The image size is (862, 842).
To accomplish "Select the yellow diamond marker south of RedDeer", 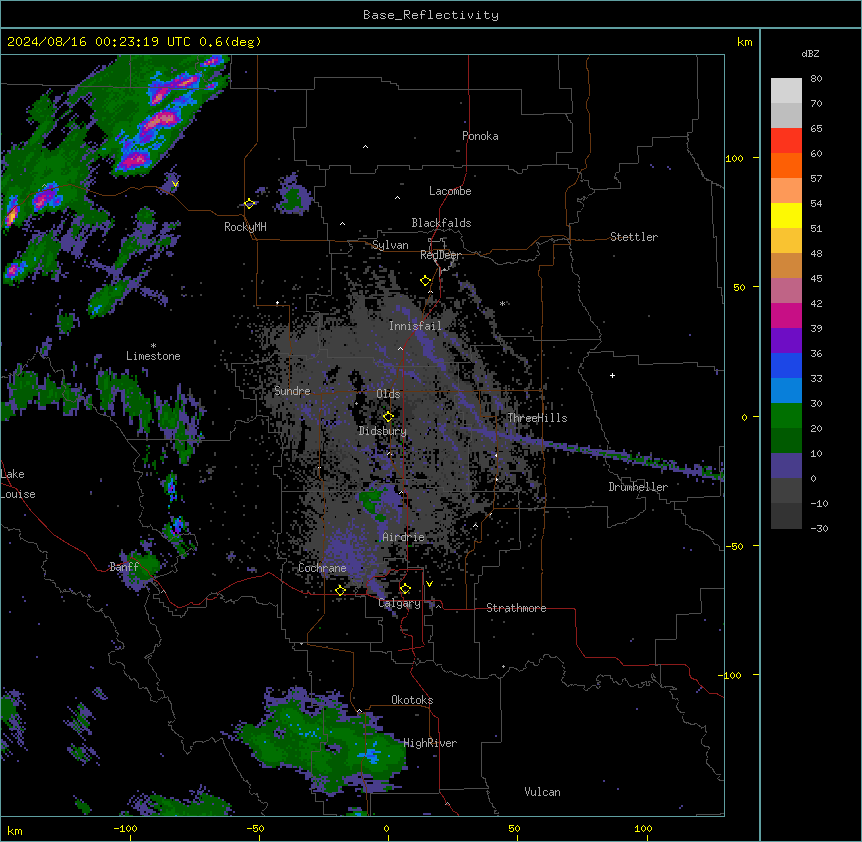I will coord(426,281).
